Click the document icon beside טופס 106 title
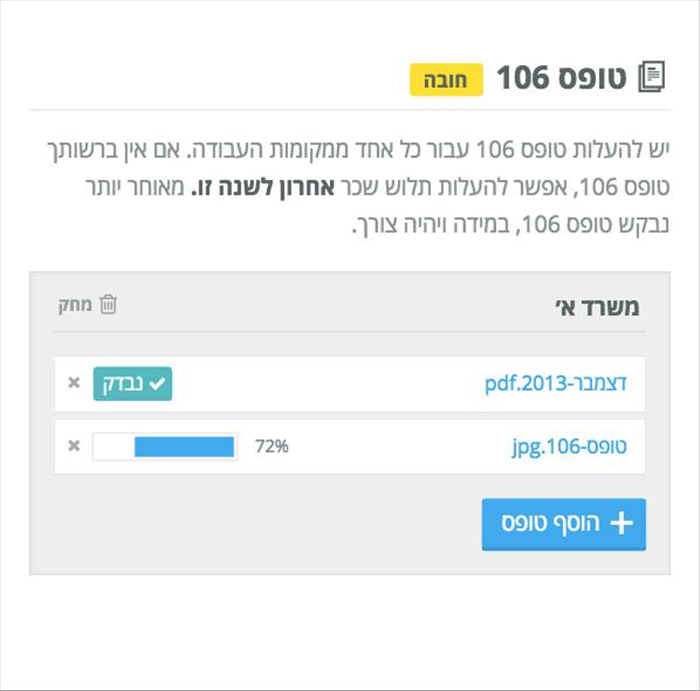This screenshot has height=691, width=700. pos(652,77)
